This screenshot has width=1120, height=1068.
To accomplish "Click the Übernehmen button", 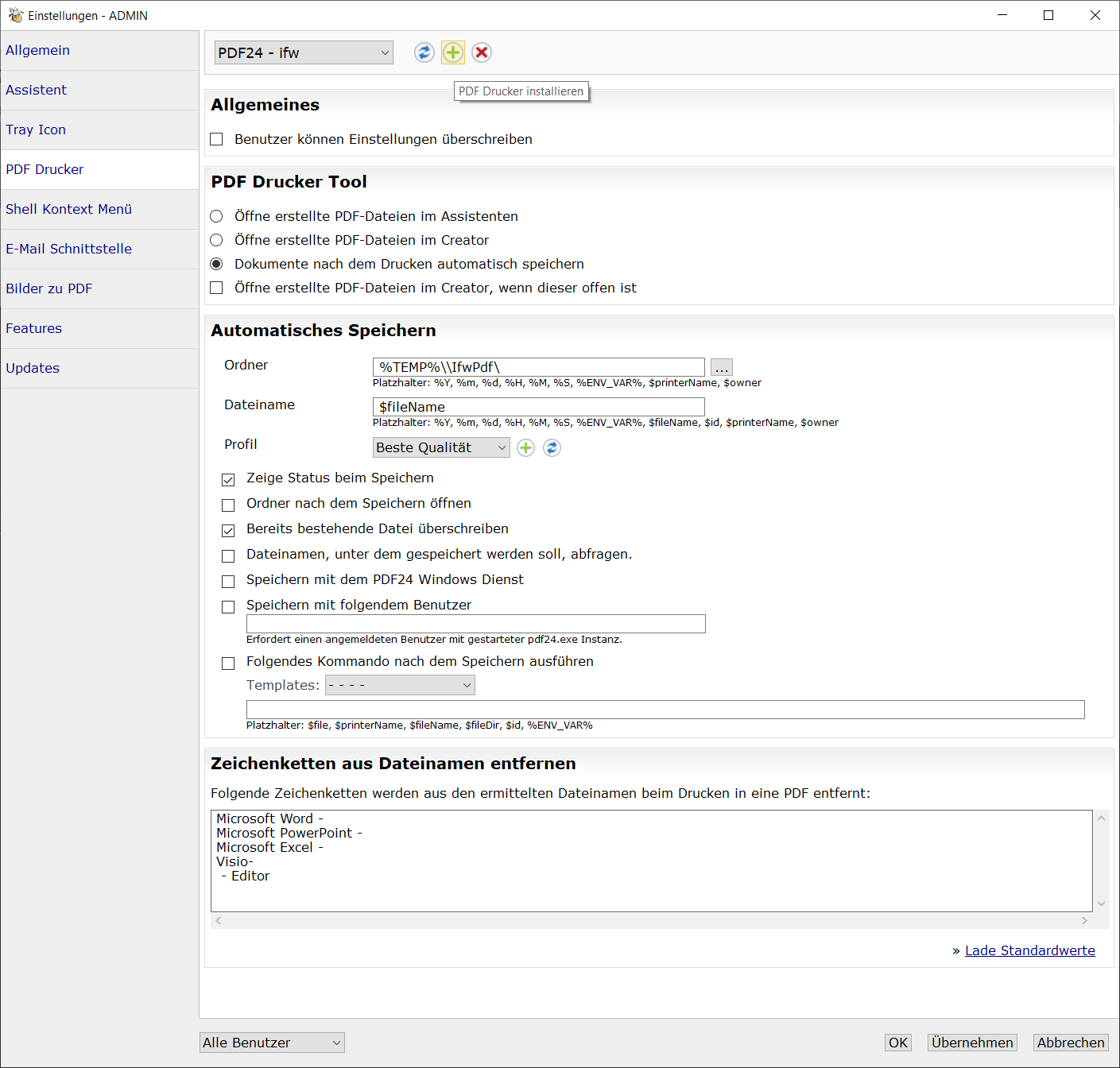I will pos(972,1043).
